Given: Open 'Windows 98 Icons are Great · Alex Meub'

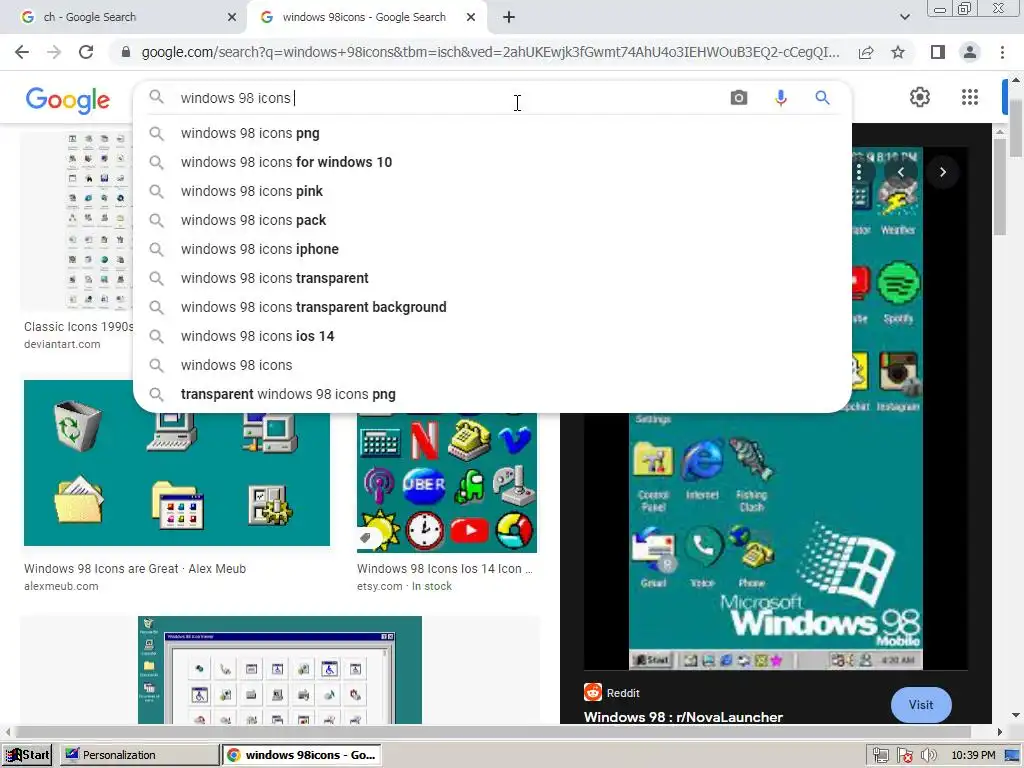Looking at the screenshot, I should (135, 569).
